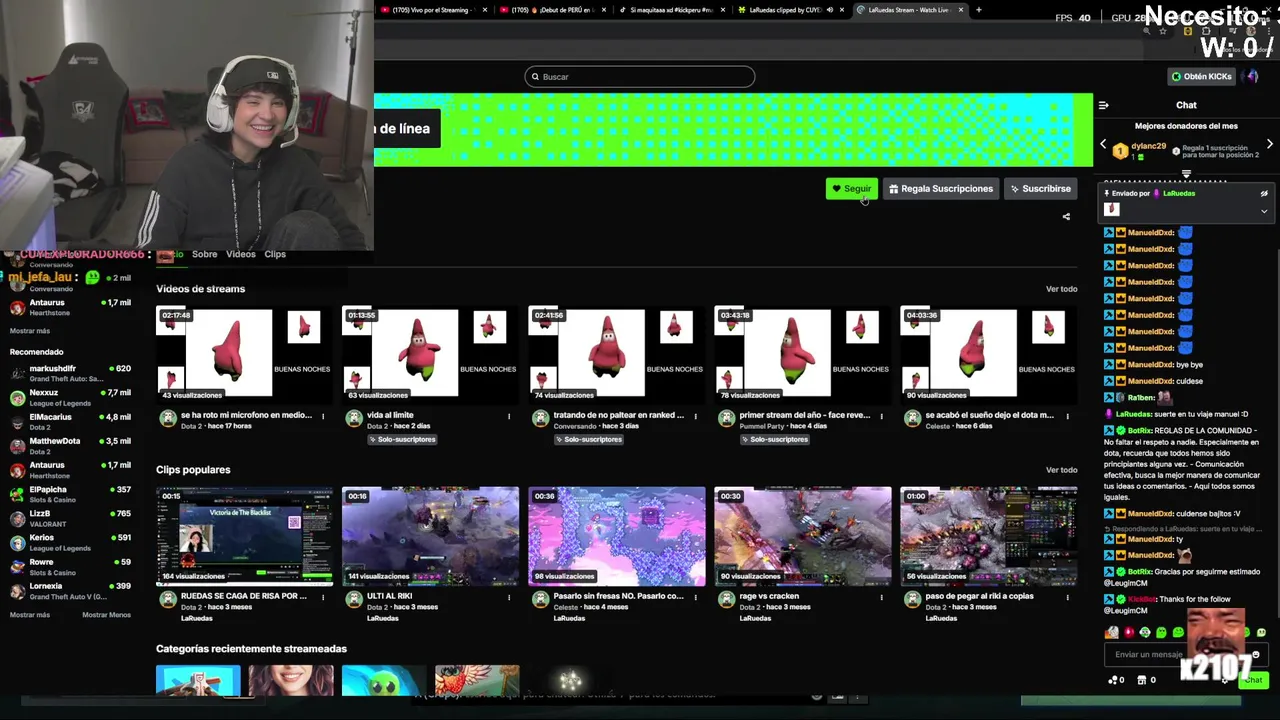Open video 'tratando de no paltear en ranked'
Viewport: 1280px width, 720px height.
point(616,354)
